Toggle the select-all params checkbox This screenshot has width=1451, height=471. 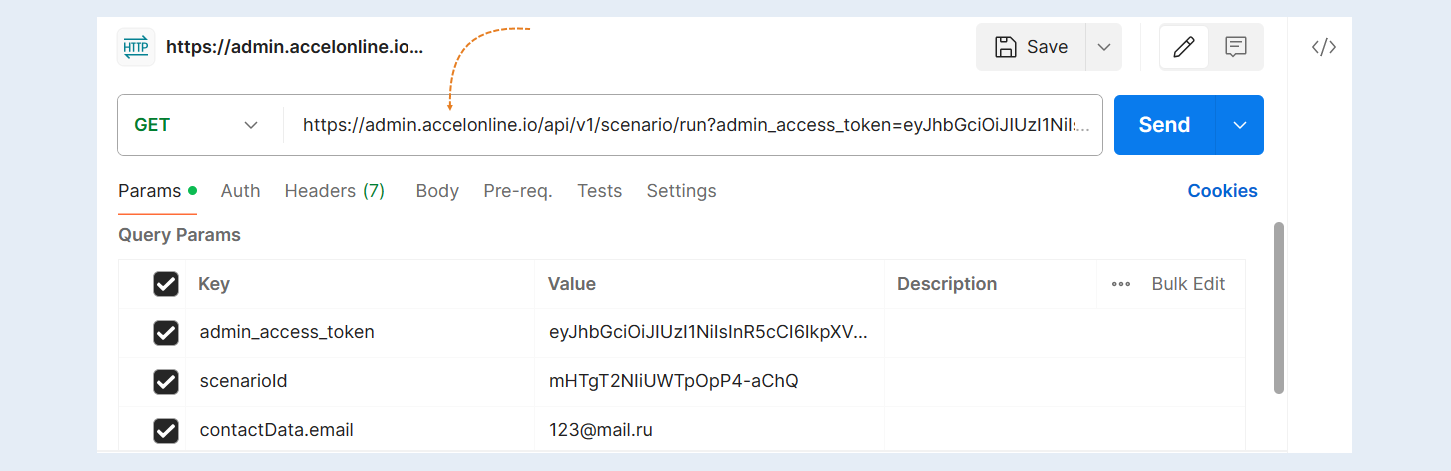coord(166,284)
